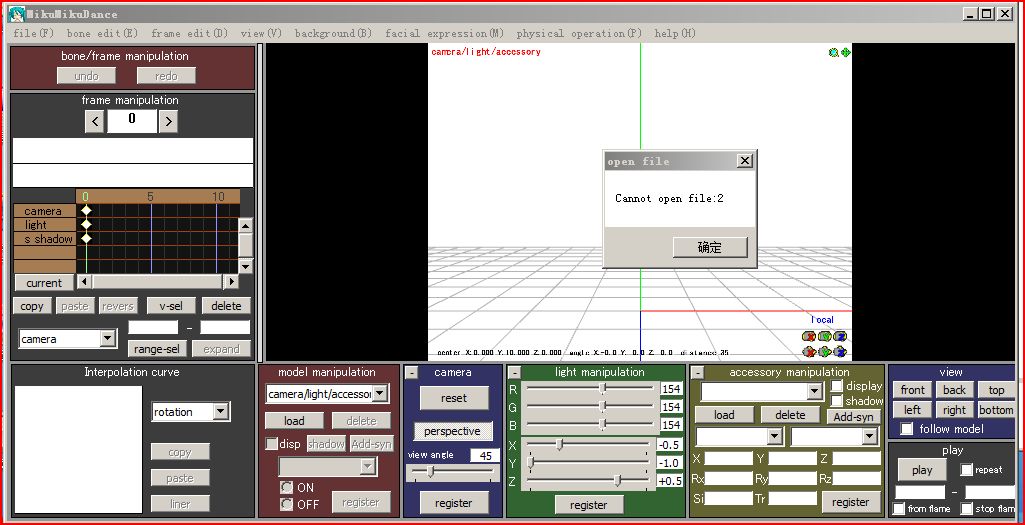The image size is (1025, 525).
Task: Click the lower-row green Y axis icon
Action: pyautogui.click(x=825, y=352)
